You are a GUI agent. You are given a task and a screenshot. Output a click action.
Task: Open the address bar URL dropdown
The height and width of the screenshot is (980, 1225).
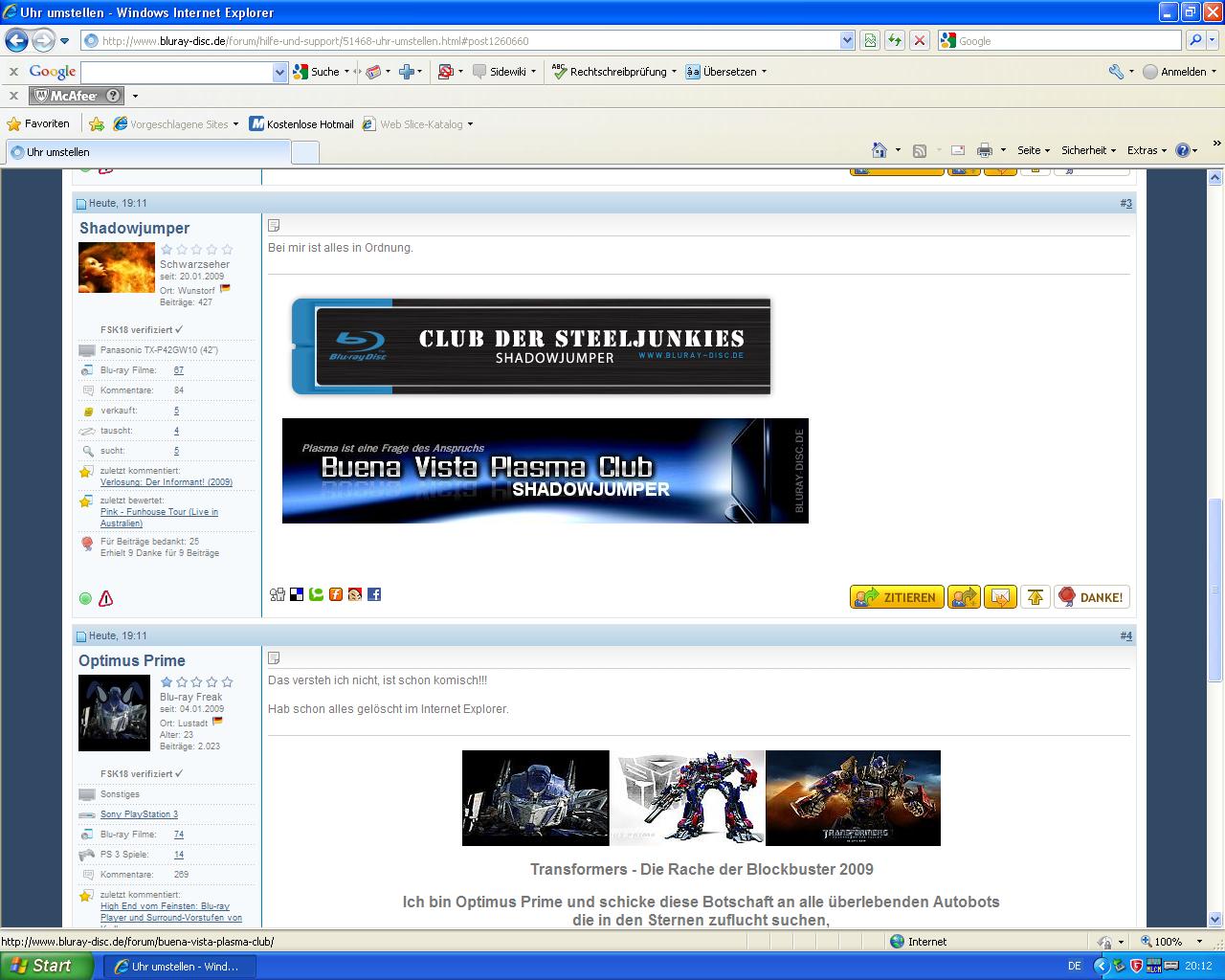click(x=847, y=40)
